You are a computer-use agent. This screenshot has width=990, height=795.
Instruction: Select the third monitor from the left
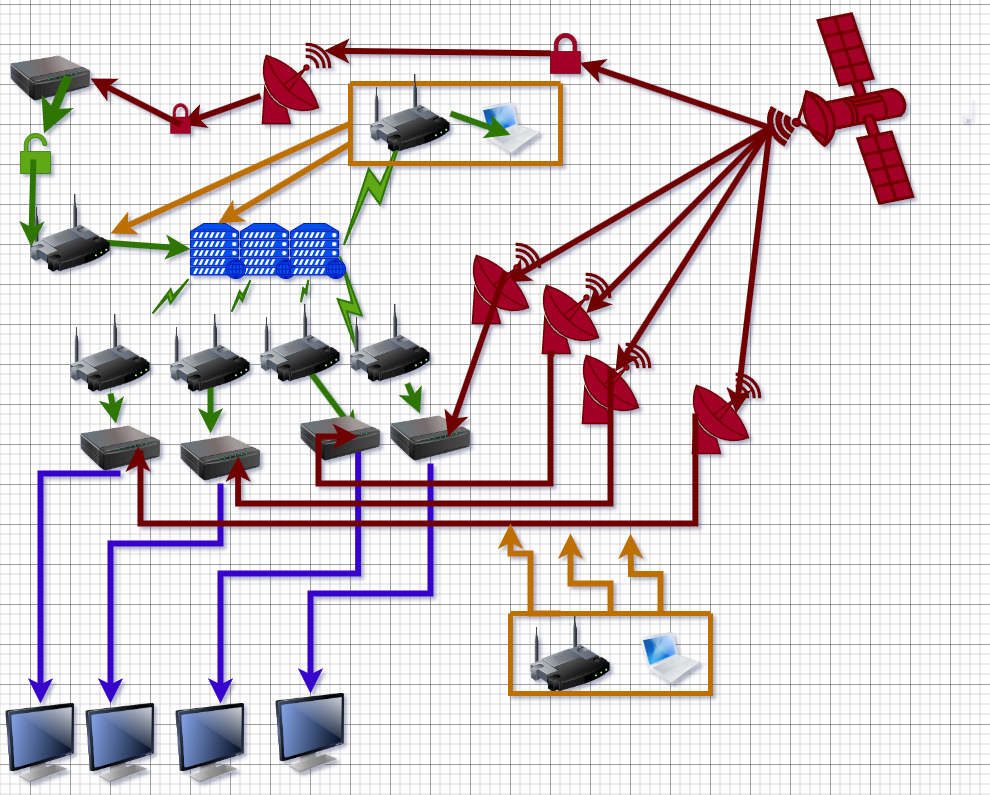tap(210, 743)
